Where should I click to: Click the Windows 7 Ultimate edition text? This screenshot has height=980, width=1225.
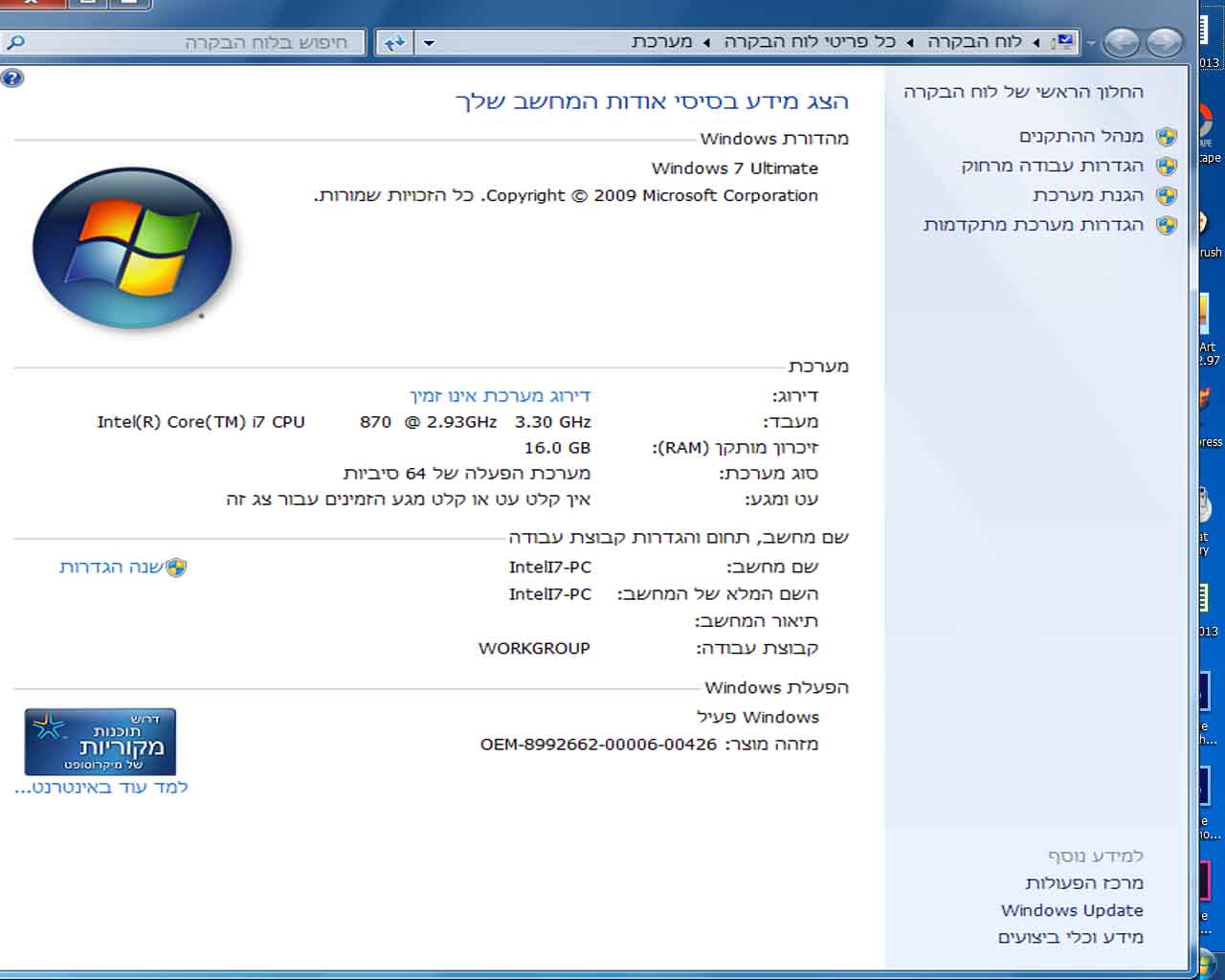[x=735, y=168]
